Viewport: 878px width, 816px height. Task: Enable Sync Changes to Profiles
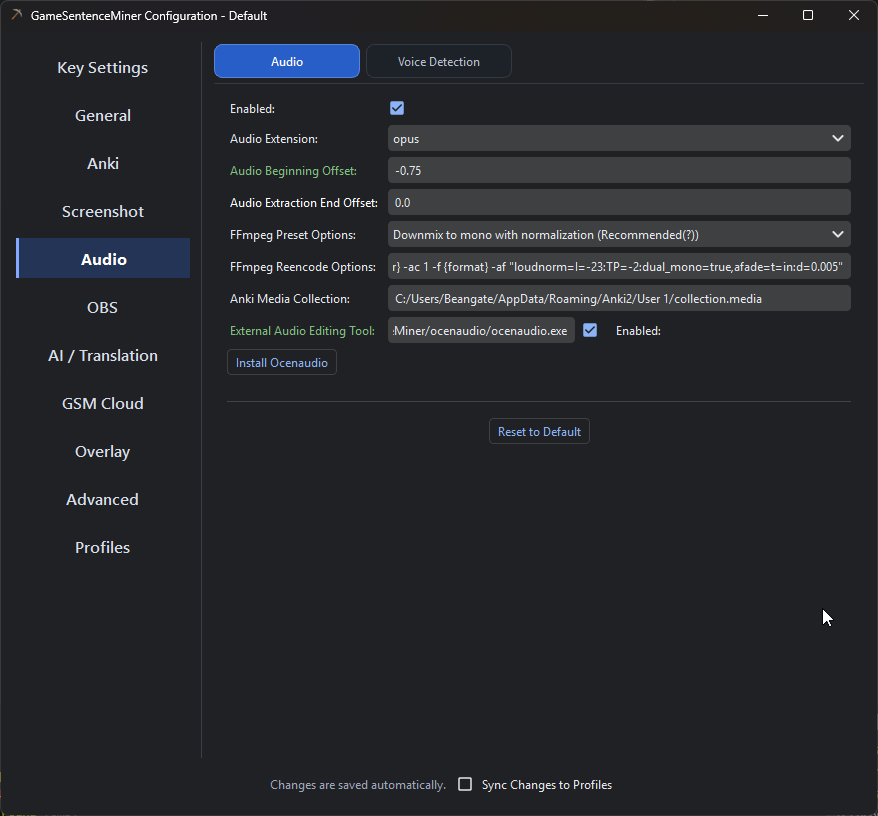[x=465, y=784]
